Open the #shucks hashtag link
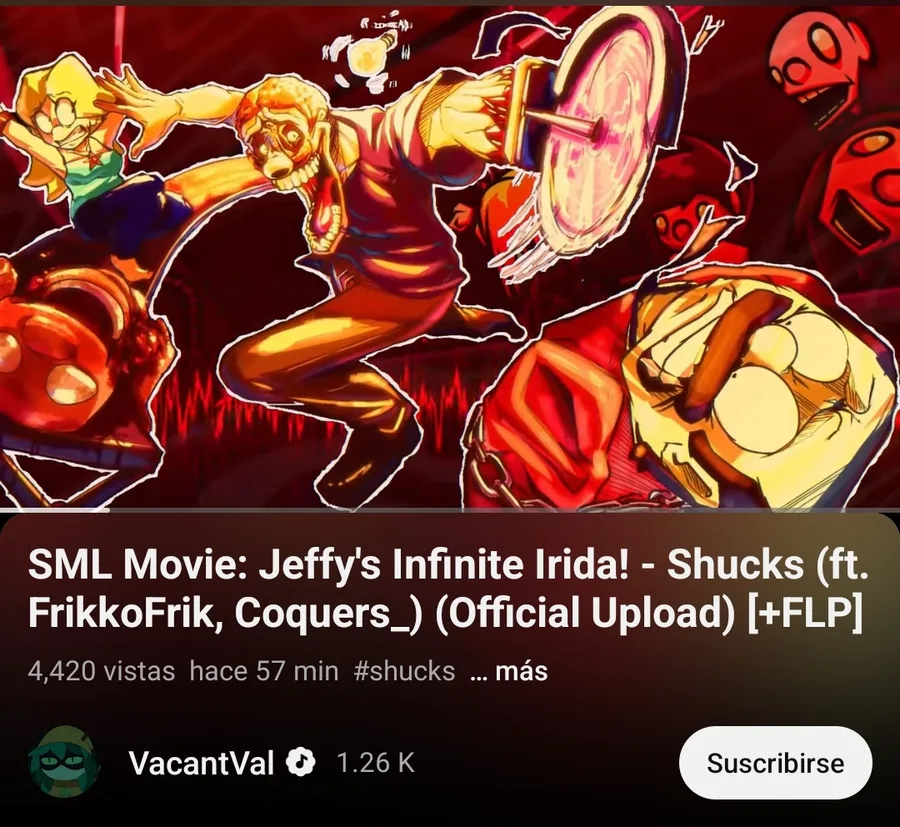900x827 pixels. click(405, 671)
